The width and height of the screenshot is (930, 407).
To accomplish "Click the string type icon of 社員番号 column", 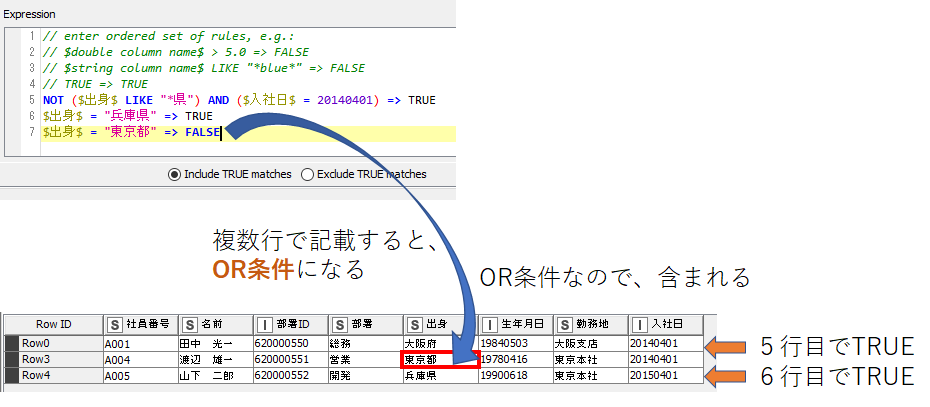I will pyautogui.click(x=114, y=325).
